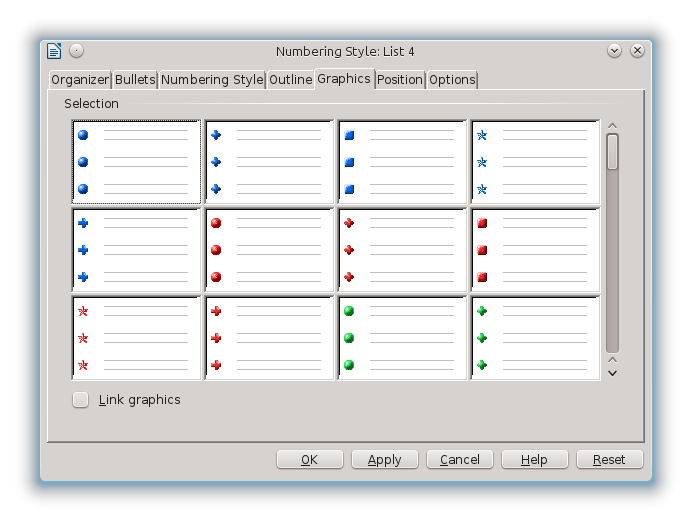Open the Options tab

[452, 80]
